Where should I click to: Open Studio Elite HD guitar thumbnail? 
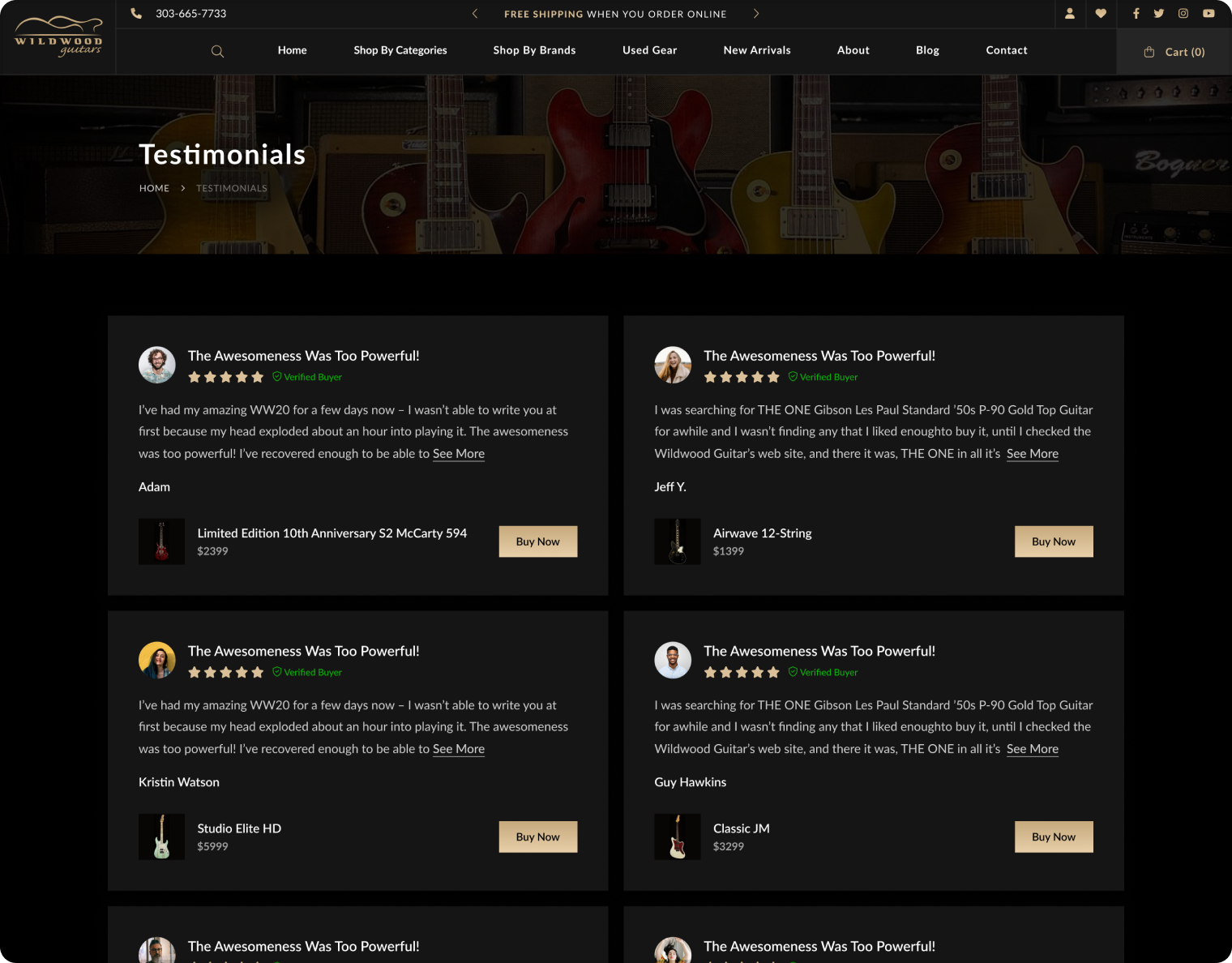coord(161,837)
